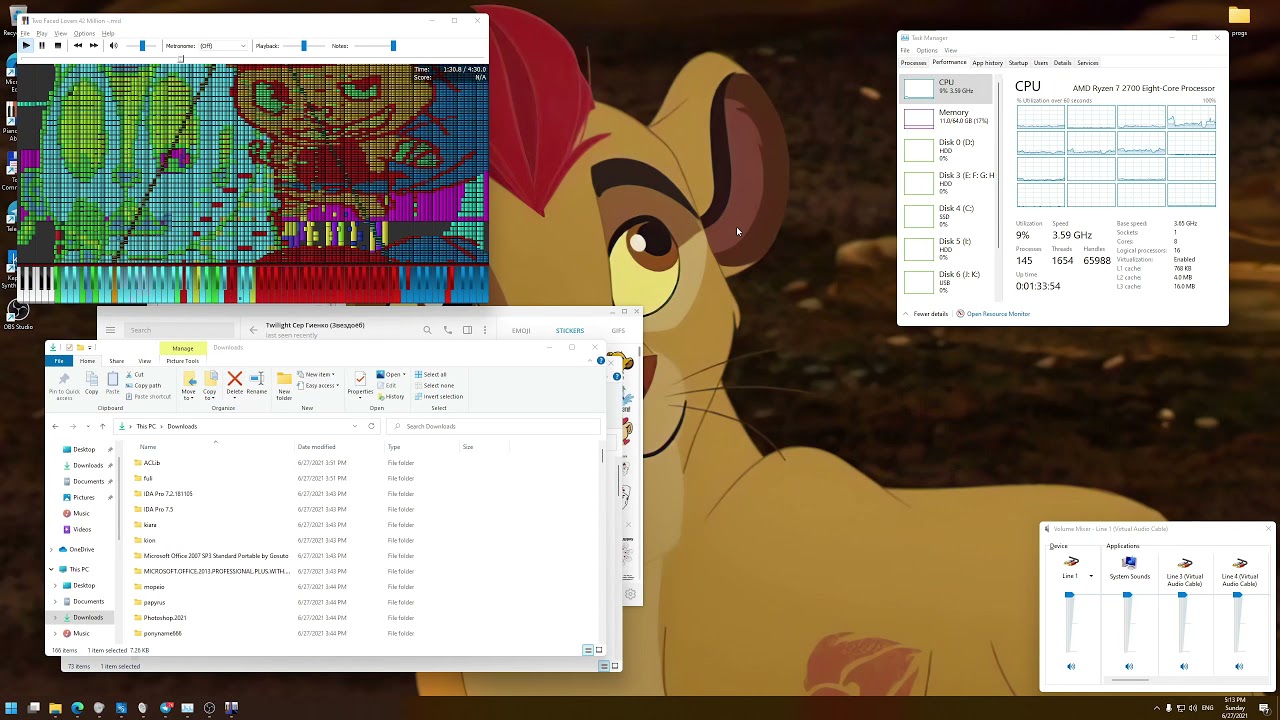Select Memory in Task Manager performance list
This screenshot has height=720, width=1280.
[948, 117]
